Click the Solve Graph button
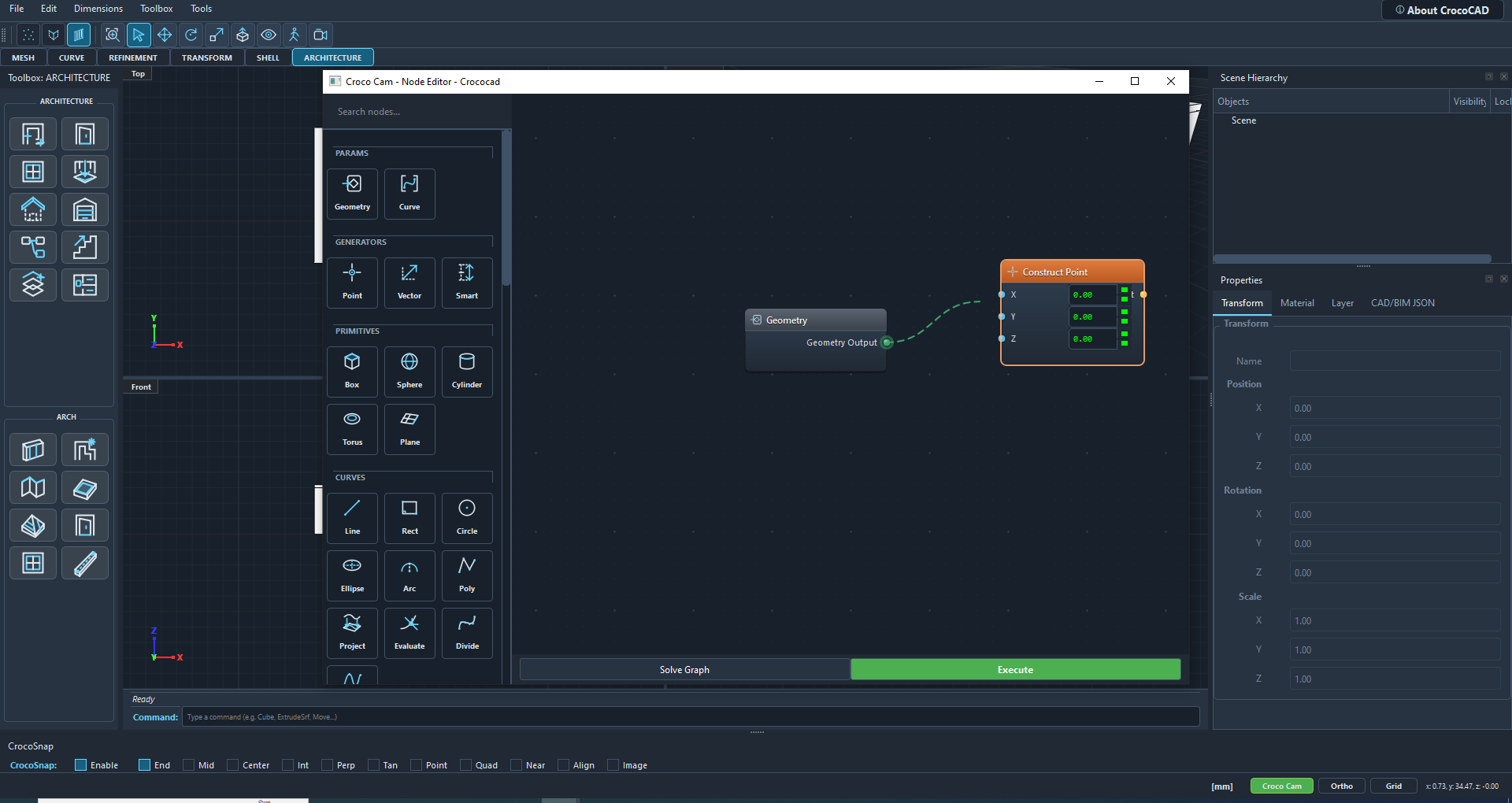Image resolution: width=1512 pixels, height=803 pixels. [684, 670]
